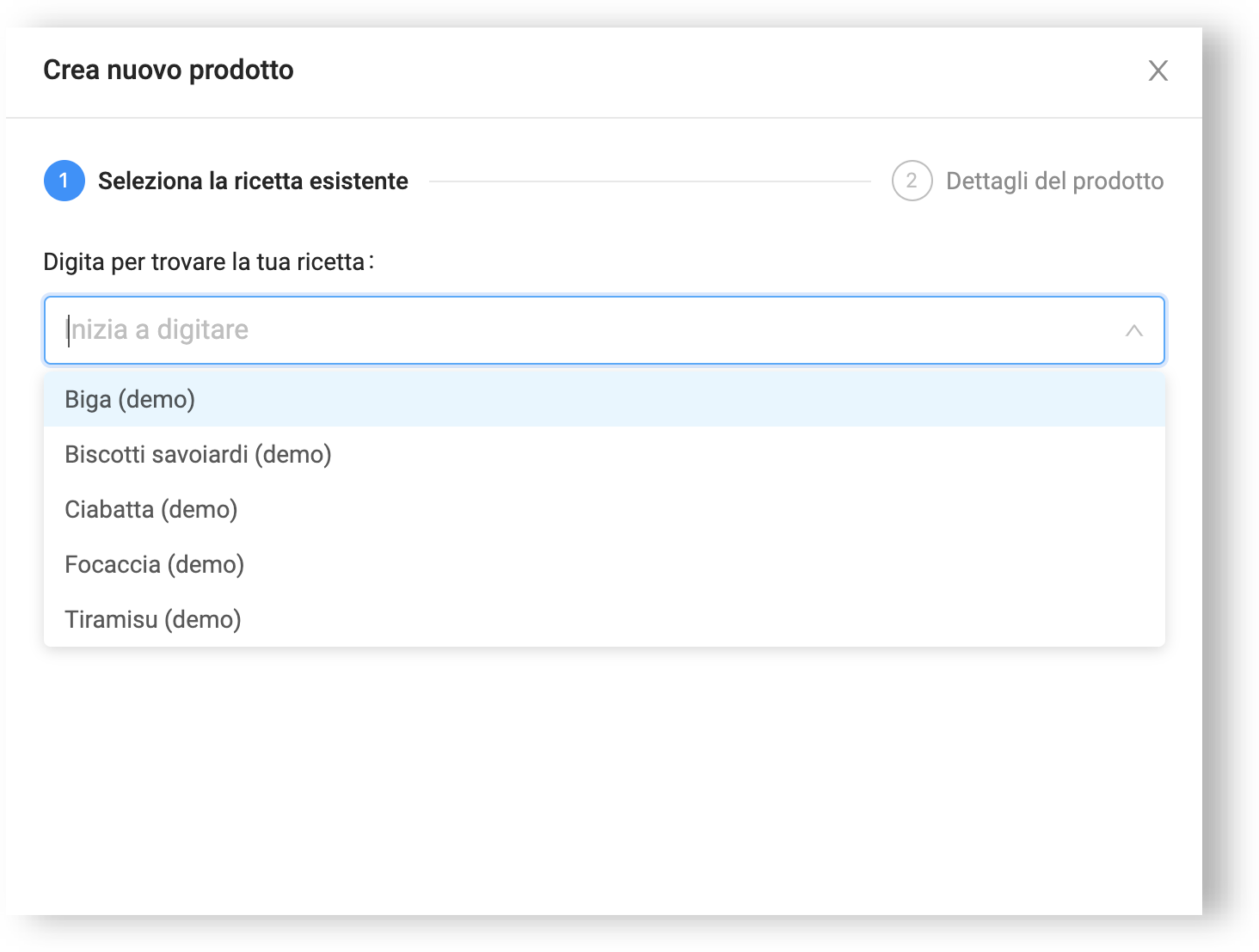Click the step 1 numbered circle
This screenshot has height=952, width=1259.
(64, 181)
